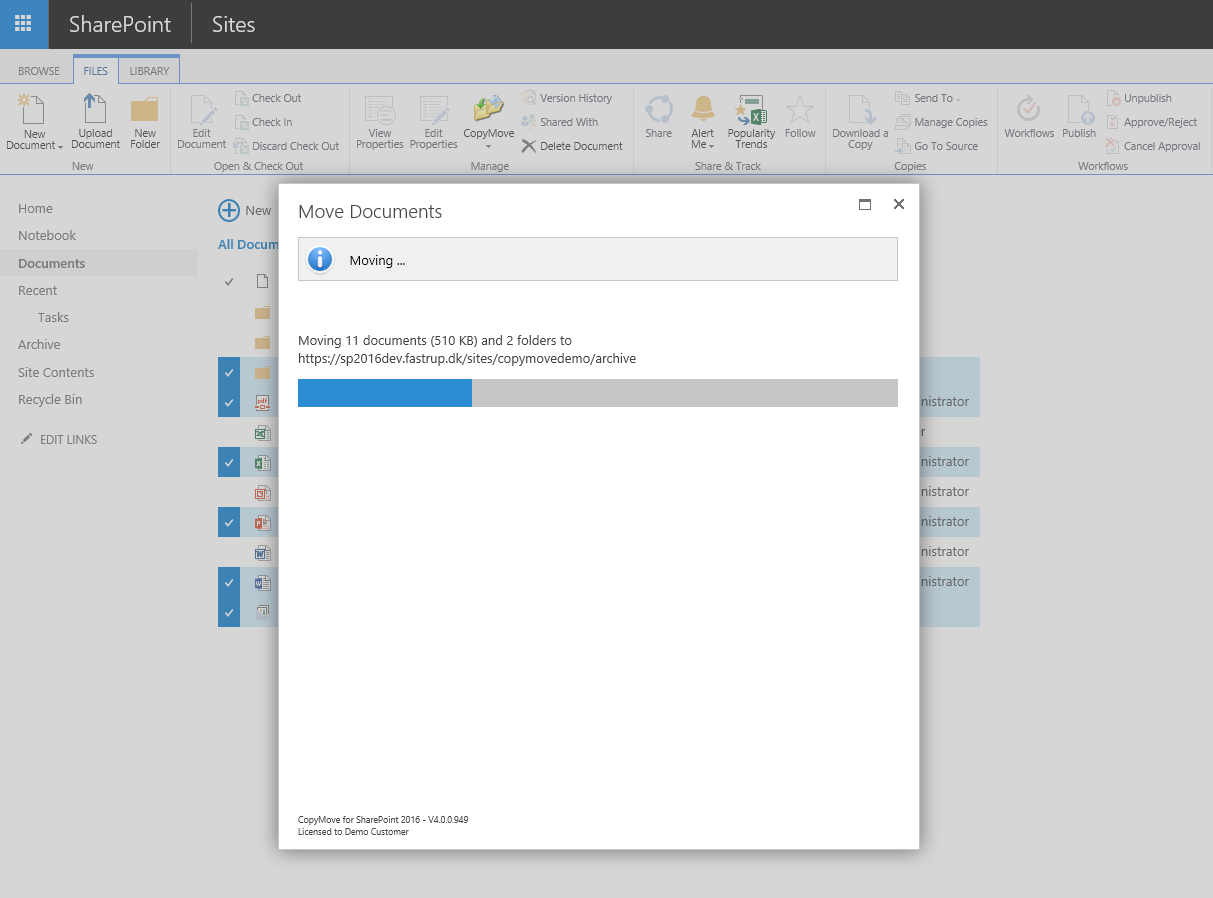Click the Follow star icon
The image size is (1213, 898).
point(800,110)
